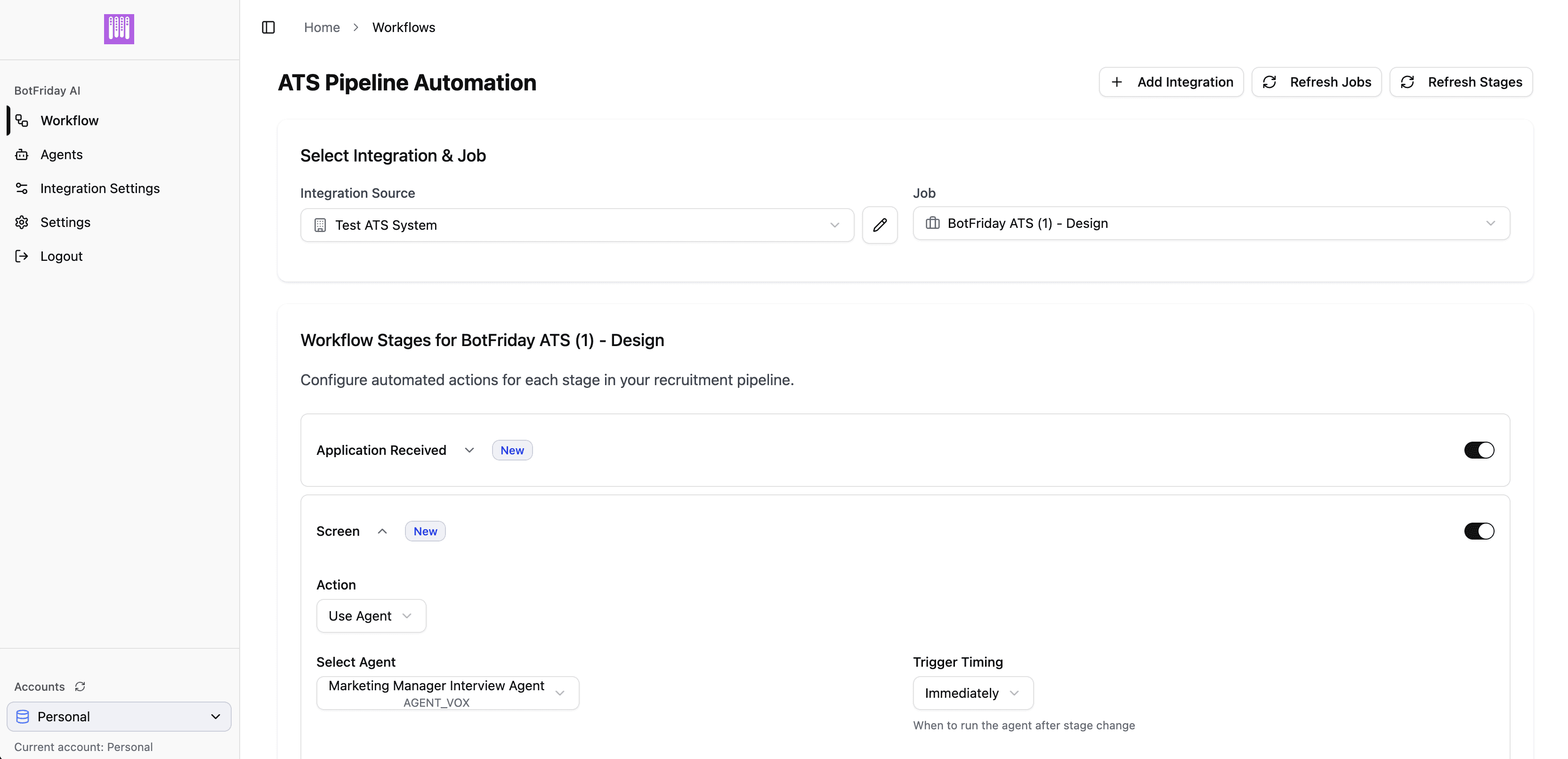1568x759 pixels.
Task: Open the Job selection dropdown
Action: pos(1211,223)
